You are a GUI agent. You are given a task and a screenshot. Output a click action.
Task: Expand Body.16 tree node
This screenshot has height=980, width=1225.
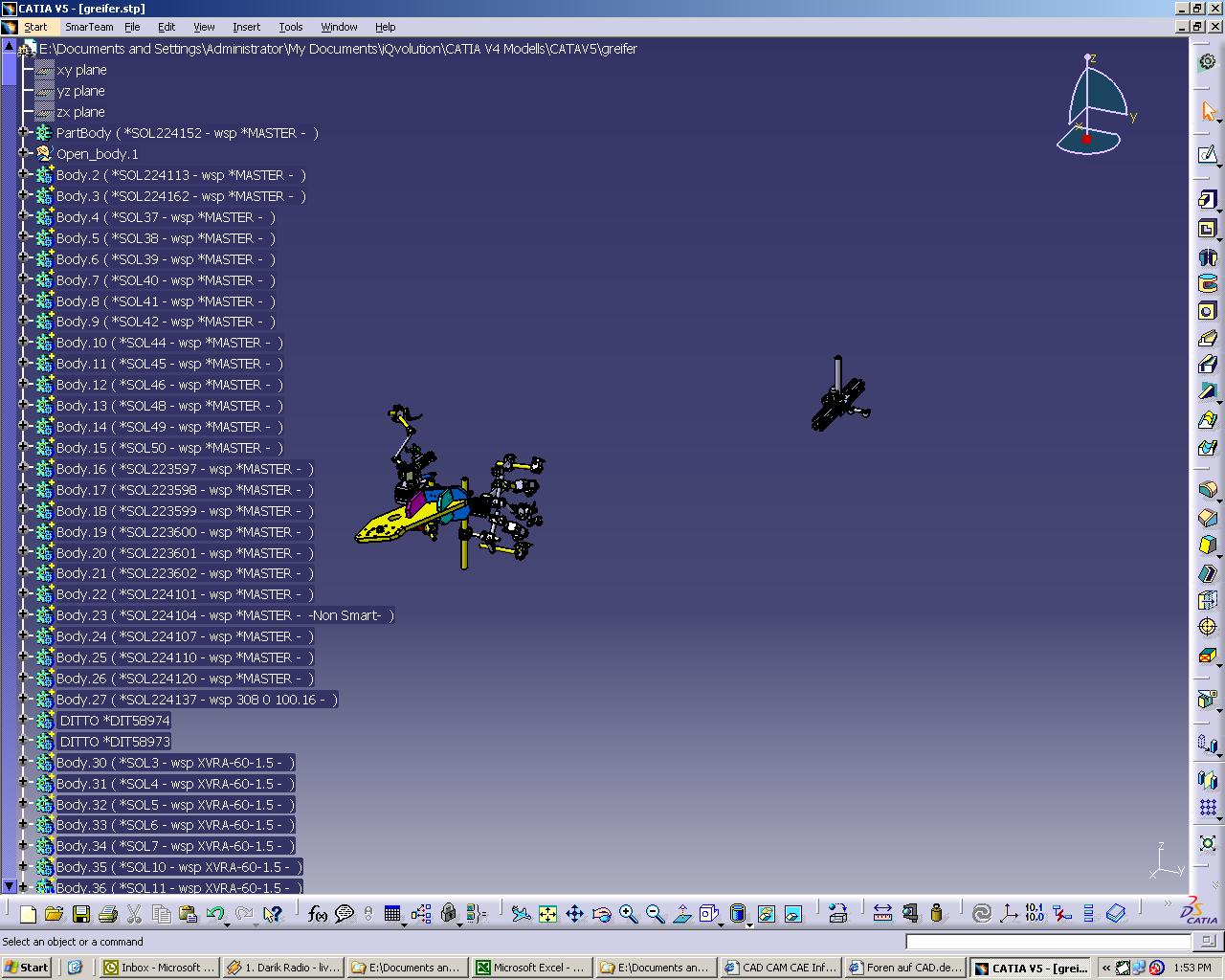pos(24,468)
